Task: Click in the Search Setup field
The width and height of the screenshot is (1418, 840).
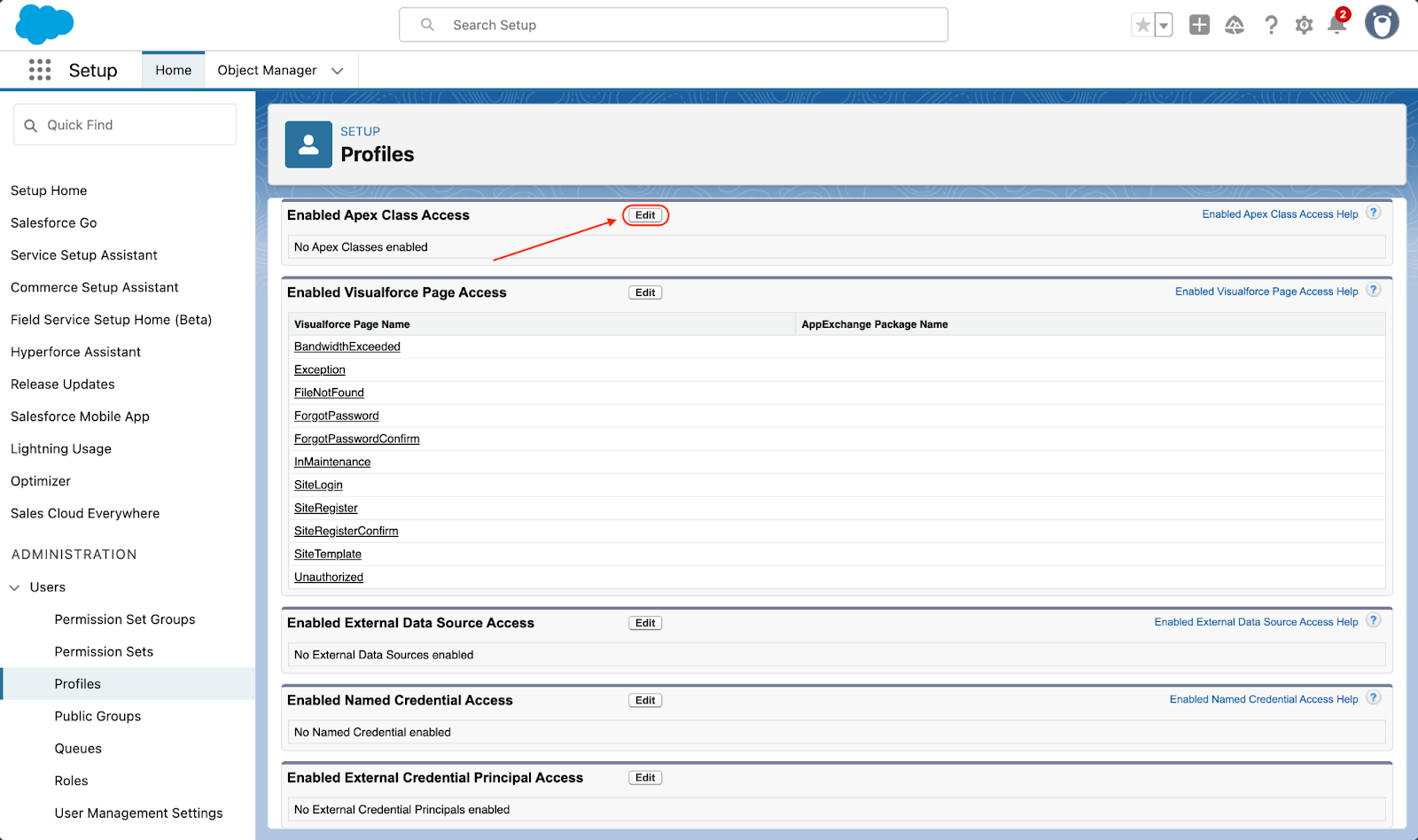Action: (674, 25)
